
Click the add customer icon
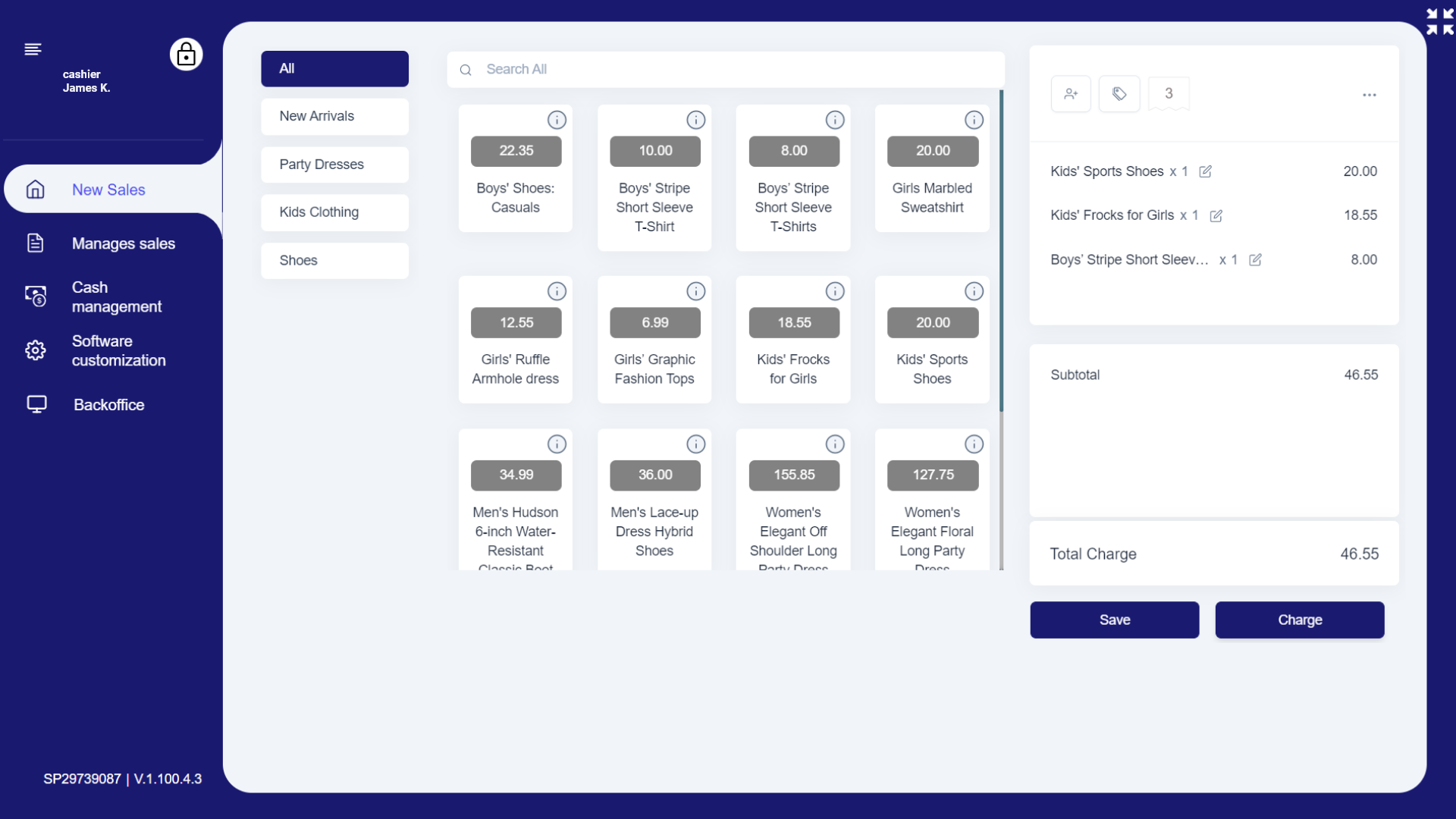(1071, 94)
